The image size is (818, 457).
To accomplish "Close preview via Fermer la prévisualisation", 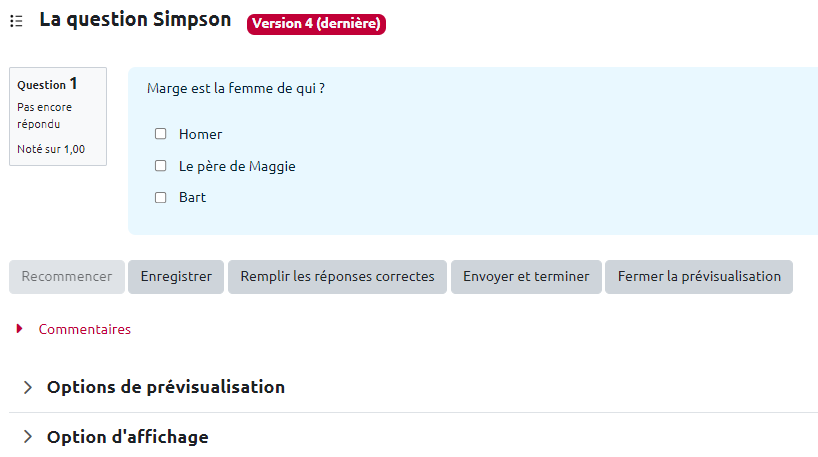I will coord(698,277).
